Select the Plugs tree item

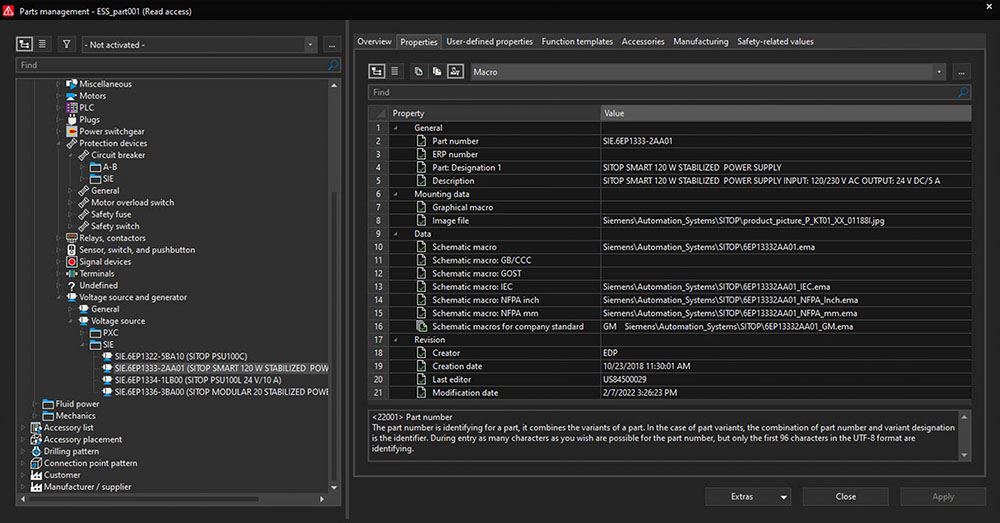click(89, 119)
